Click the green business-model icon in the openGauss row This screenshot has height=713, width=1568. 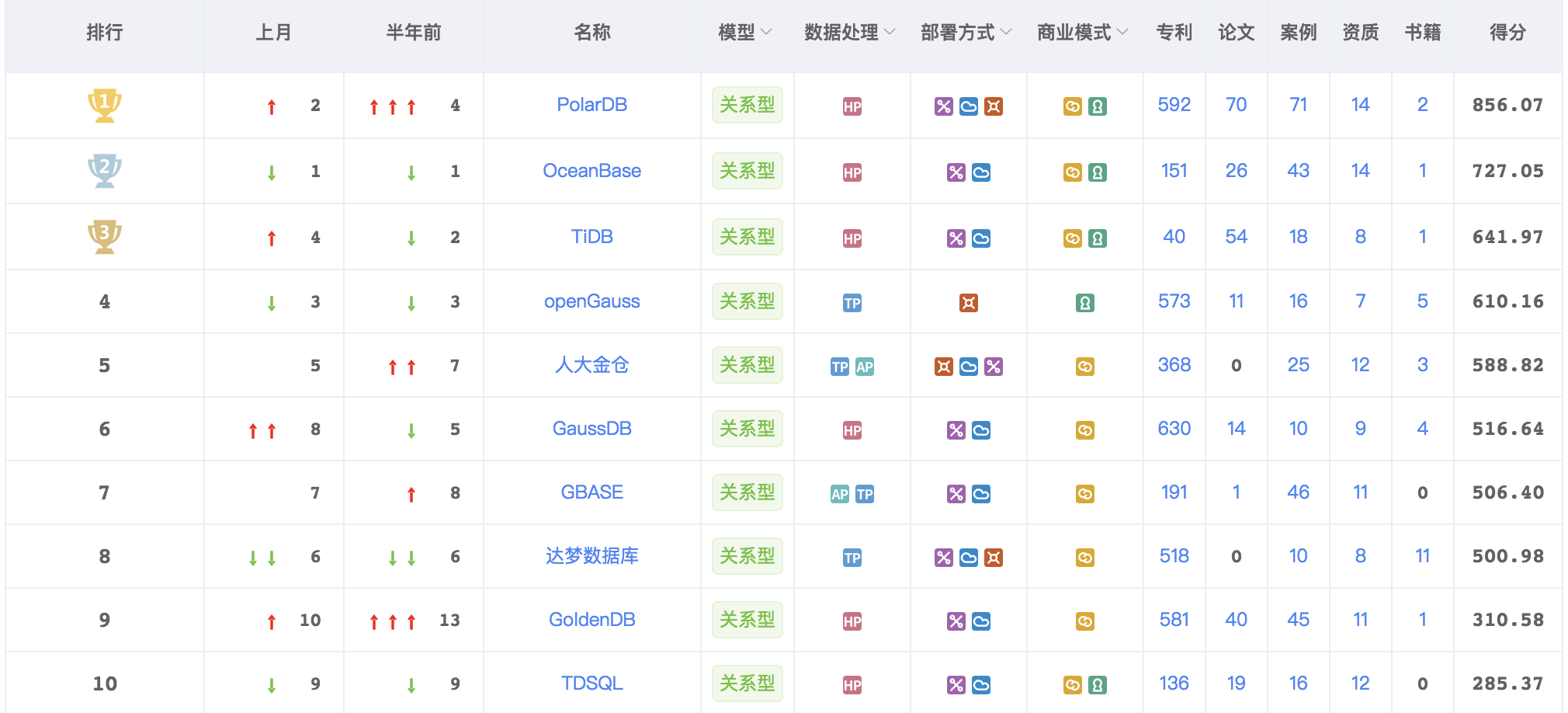pyautogui.click(x=1084, y=303)
